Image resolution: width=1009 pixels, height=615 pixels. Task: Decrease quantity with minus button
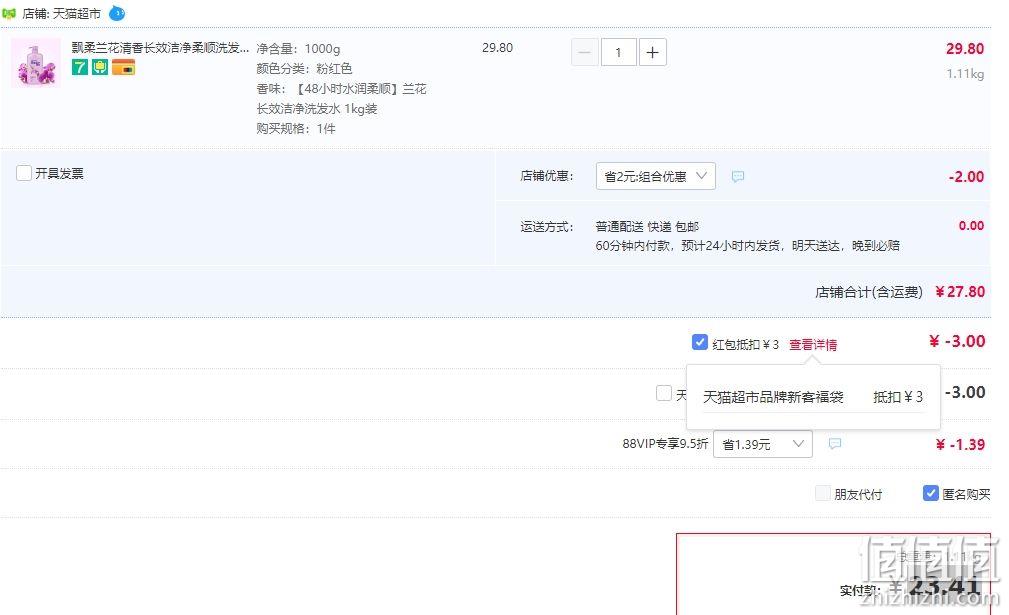(585, 52)
